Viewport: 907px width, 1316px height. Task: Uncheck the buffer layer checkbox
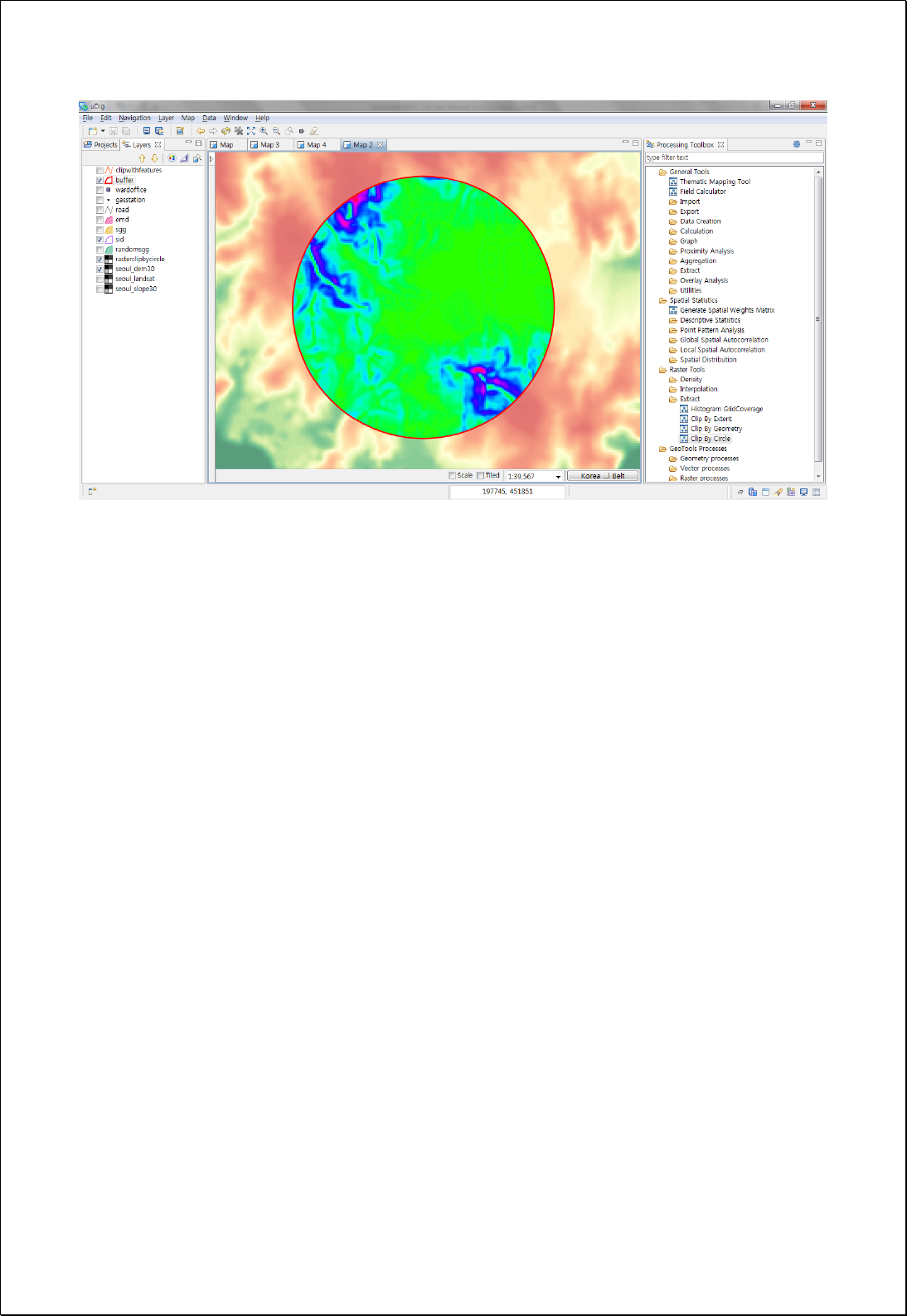(x=99, y=180)
